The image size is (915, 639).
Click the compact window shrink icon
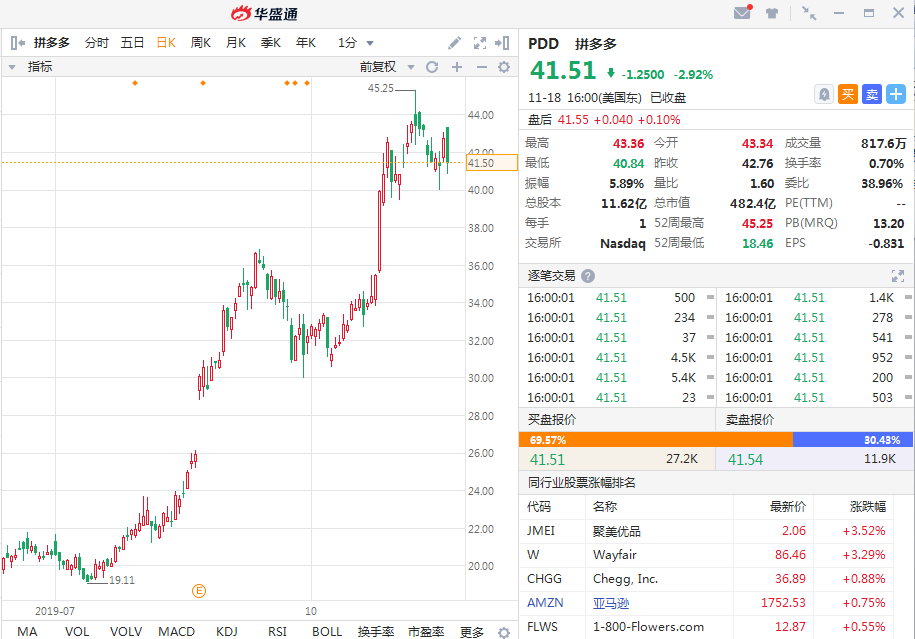[809, 13]
